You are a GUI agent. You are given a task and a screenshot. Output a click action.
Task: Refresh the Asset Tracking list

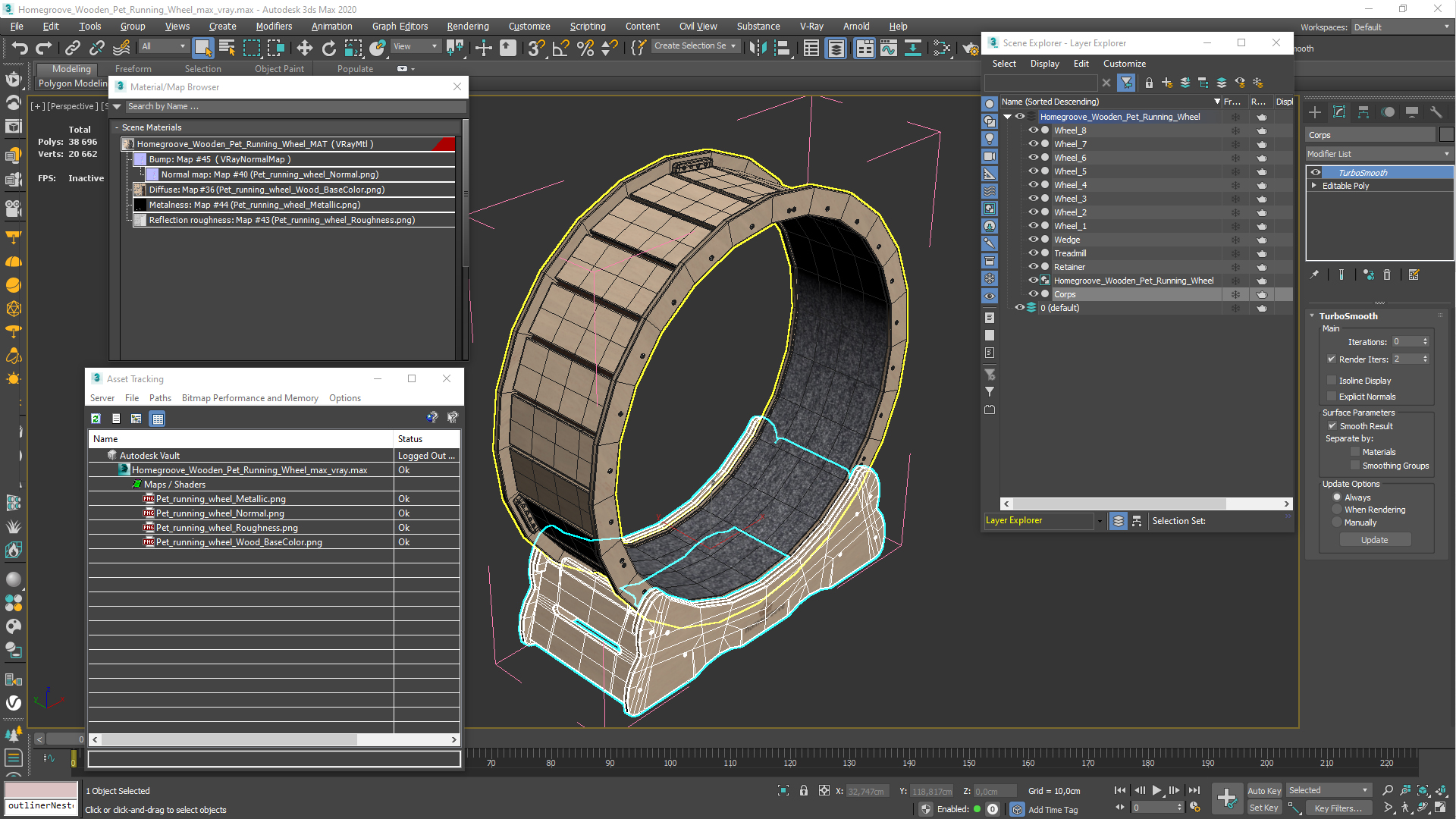click(96, 419)
